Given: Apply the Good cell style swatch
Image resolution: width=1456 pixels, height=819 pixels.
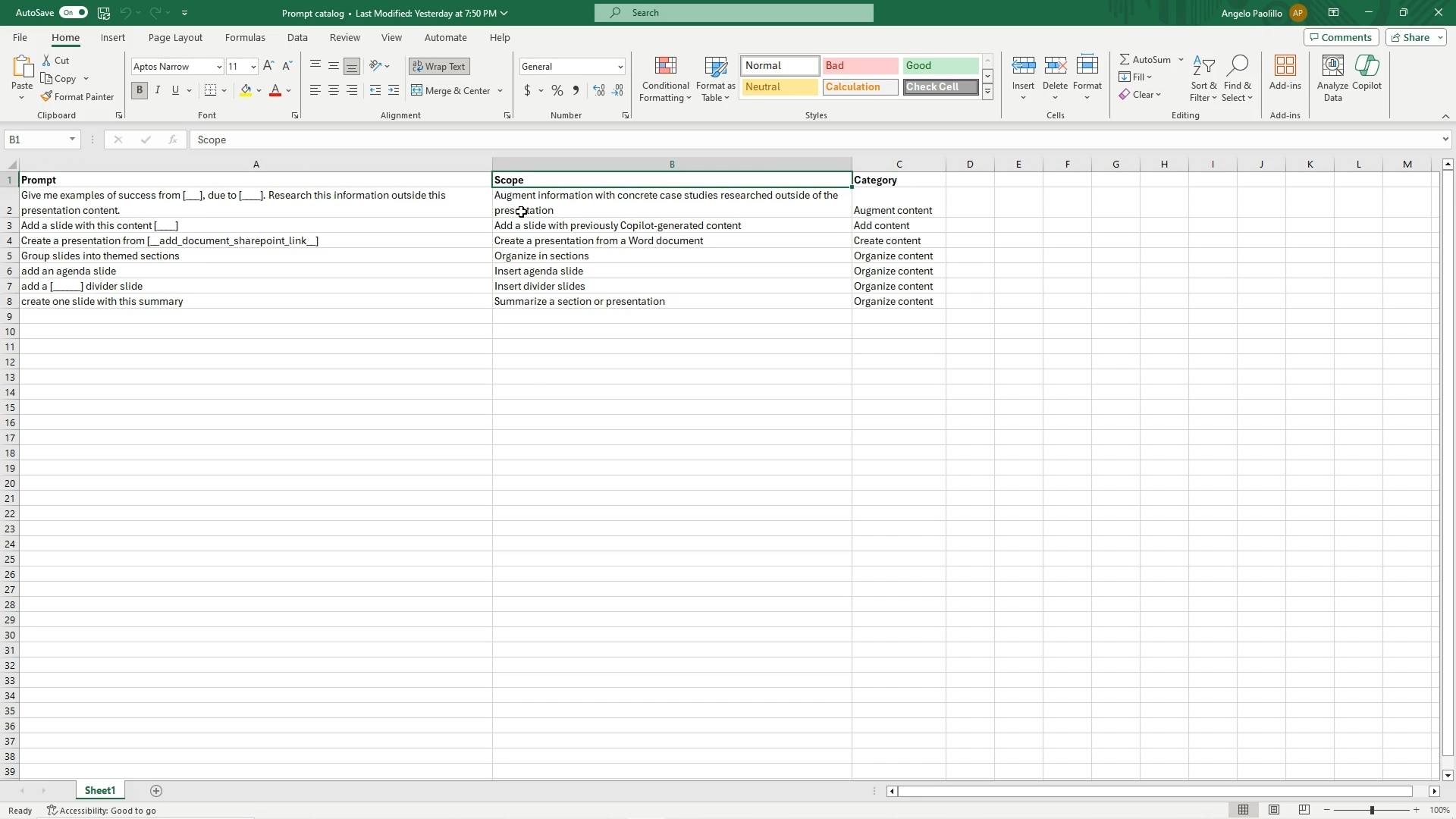Looking at the screenshot, I should (940, 66).
